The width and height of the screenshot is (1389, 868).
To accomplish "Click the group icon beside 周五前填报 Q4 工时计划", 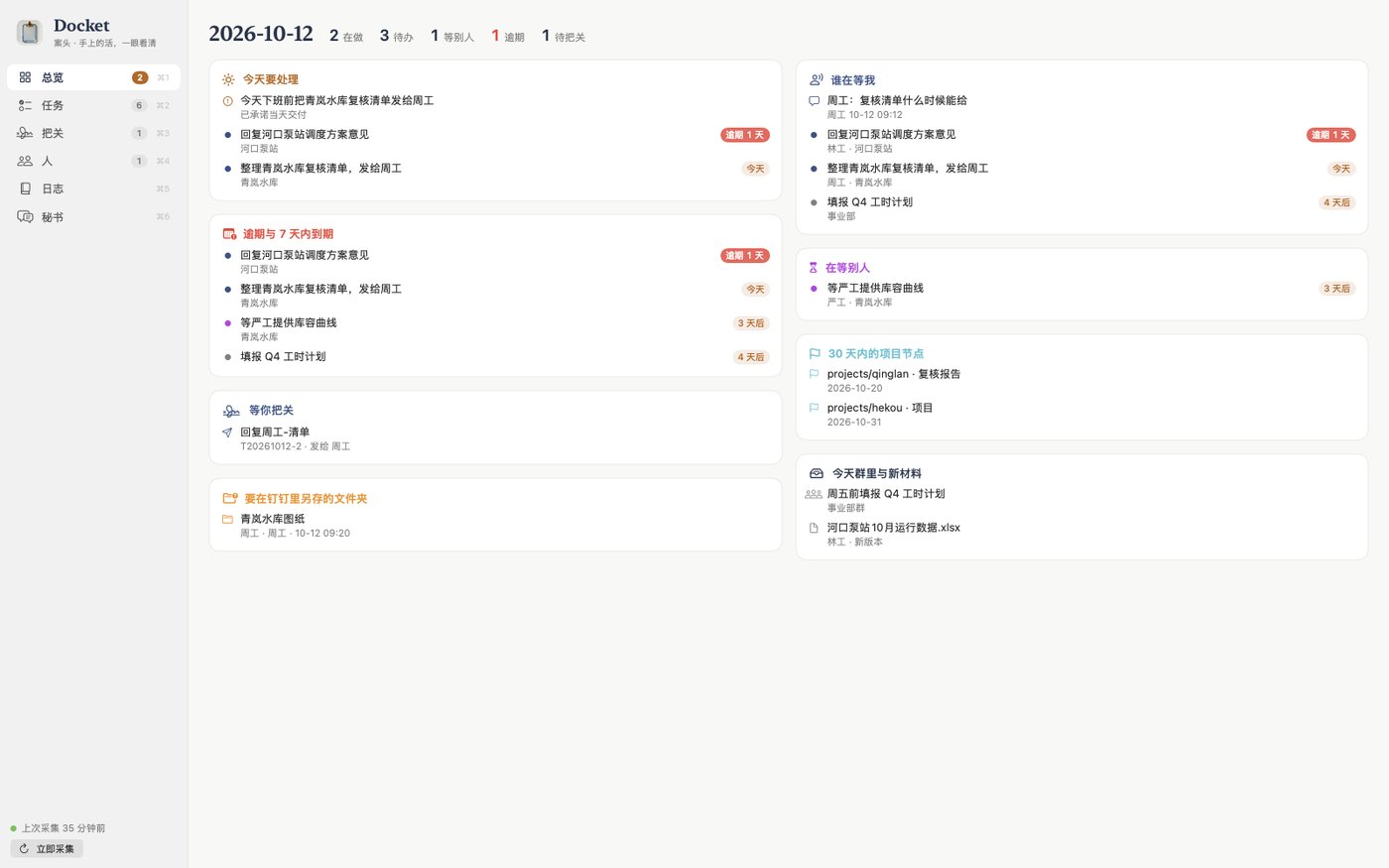I will (x=814, y=494).
